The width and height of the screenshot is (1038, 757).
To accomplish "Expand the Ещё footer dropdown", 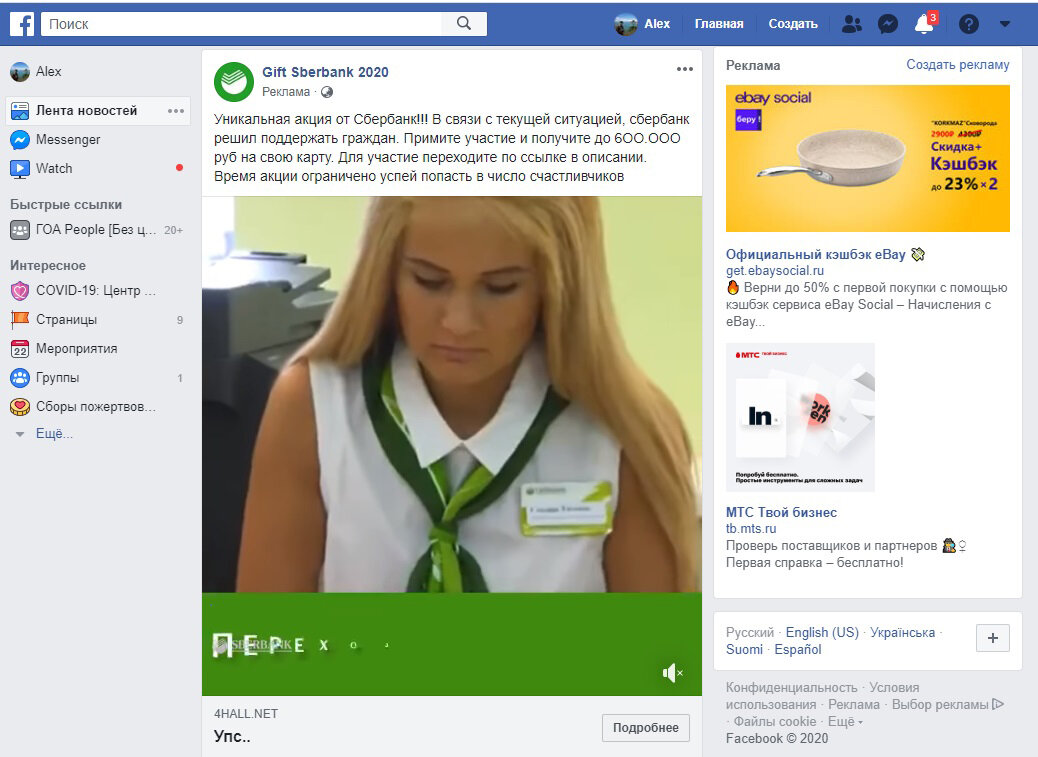I will click(845, 722).
